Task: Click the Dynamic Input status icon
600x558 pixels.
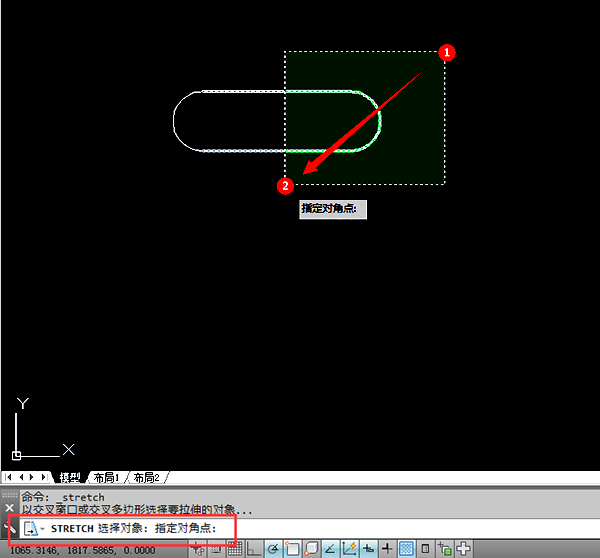Action: 368,549
